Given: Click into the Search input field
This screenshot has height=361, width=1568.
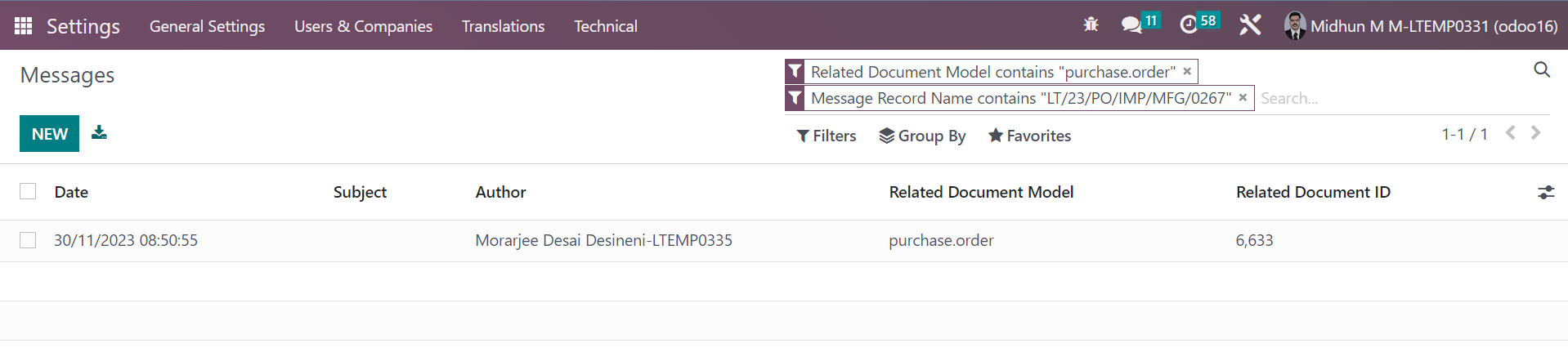Looking at the screenshot, I should point(1390,98).
